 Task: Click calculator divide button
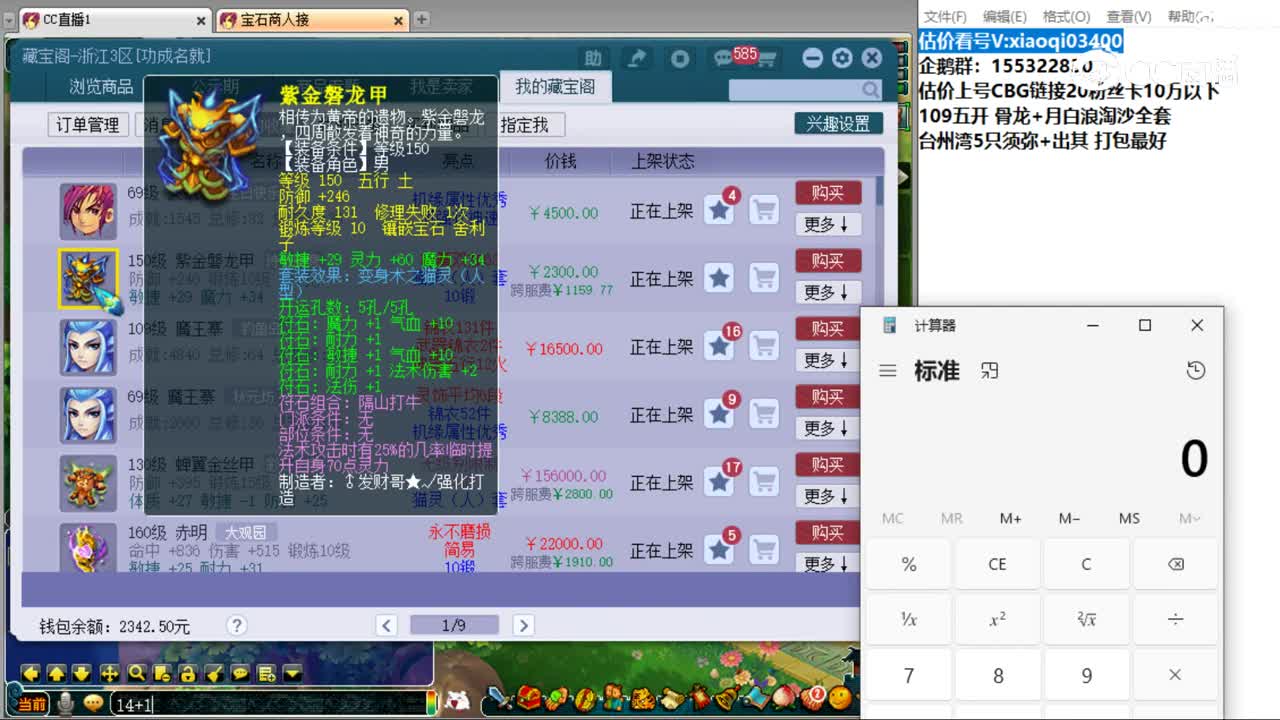pyautogui.click(x=1175, y=619)
